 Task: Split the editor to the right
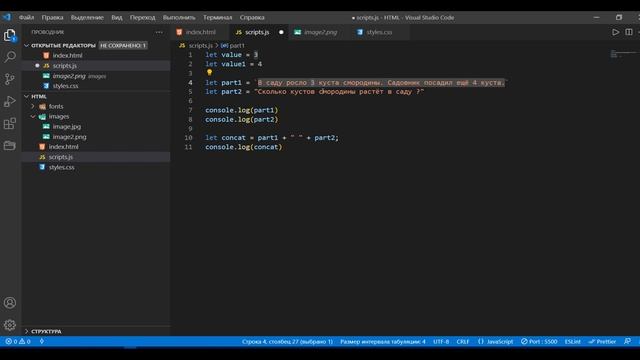(x=629, y=32)
